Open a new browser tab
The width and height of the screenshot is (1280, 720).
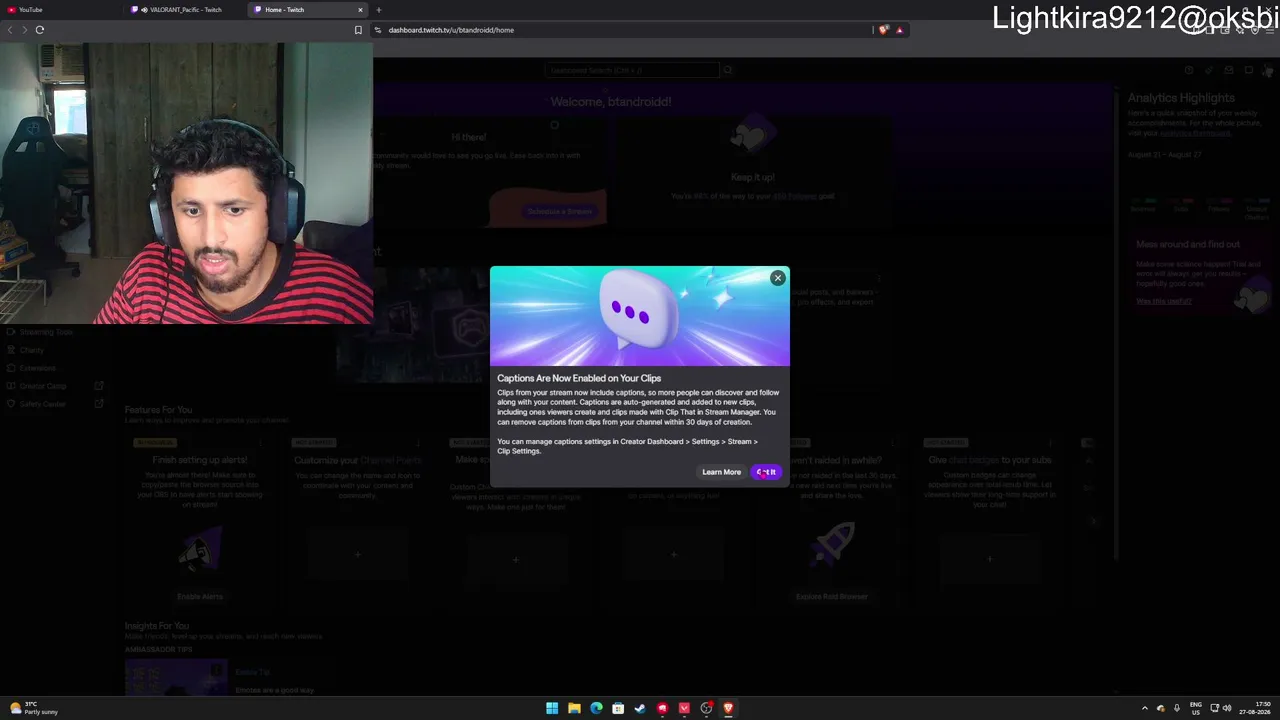379,10
